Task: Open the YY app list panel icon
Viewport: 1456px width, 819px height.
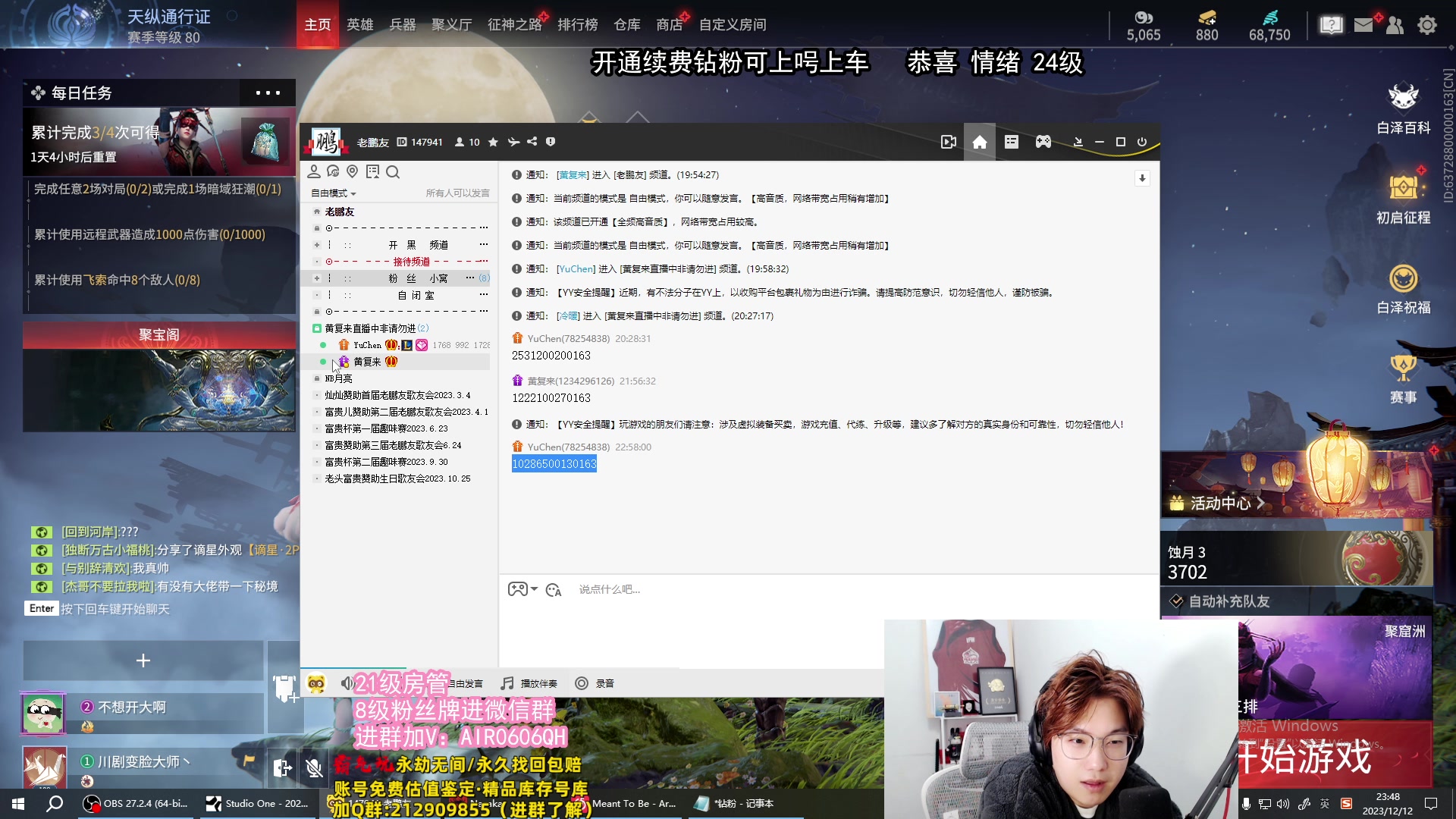Action: 1012,142
